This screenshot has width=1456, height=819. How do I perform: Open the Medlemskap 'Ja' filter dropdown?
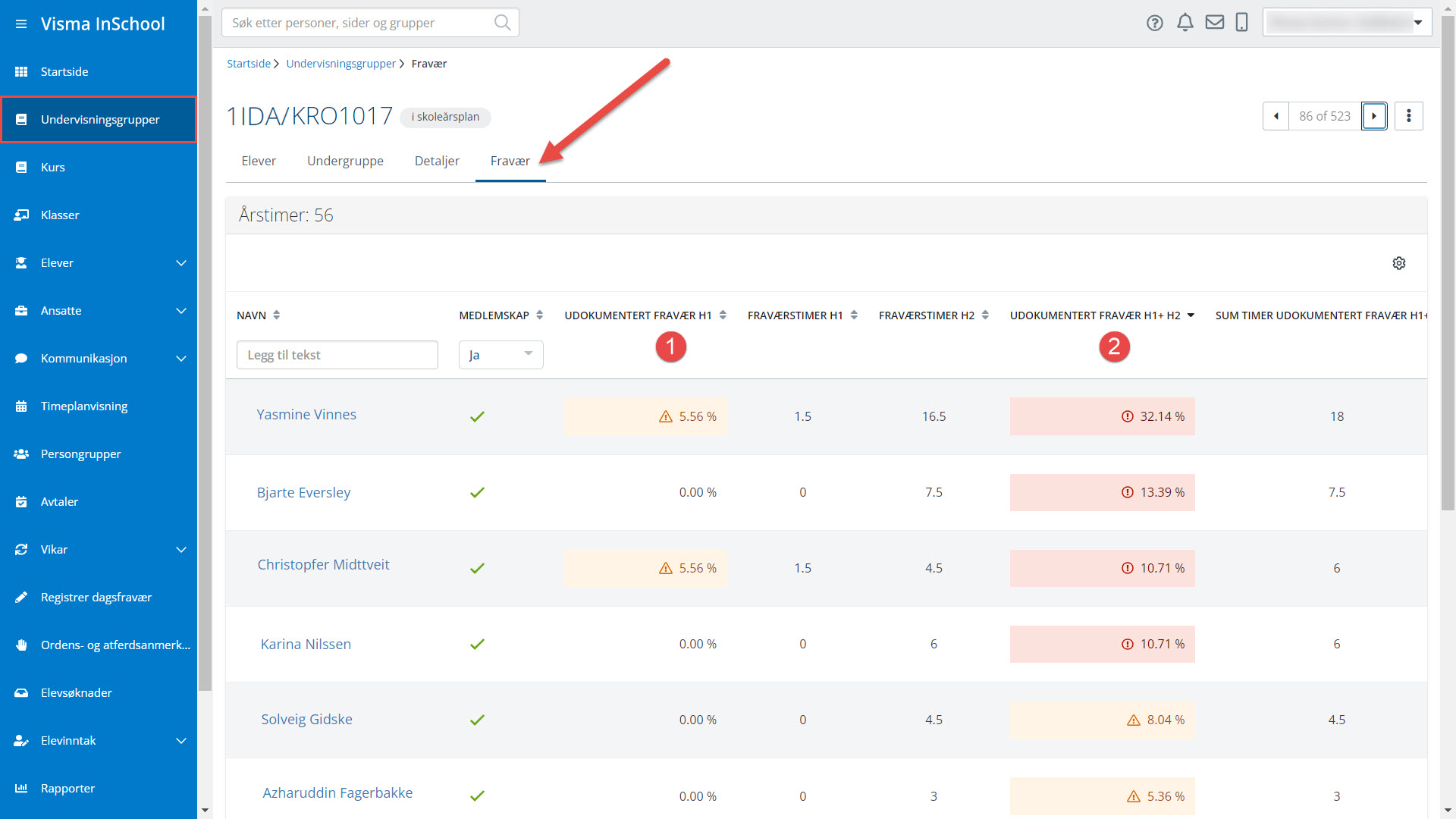click(x=500, y=355)
